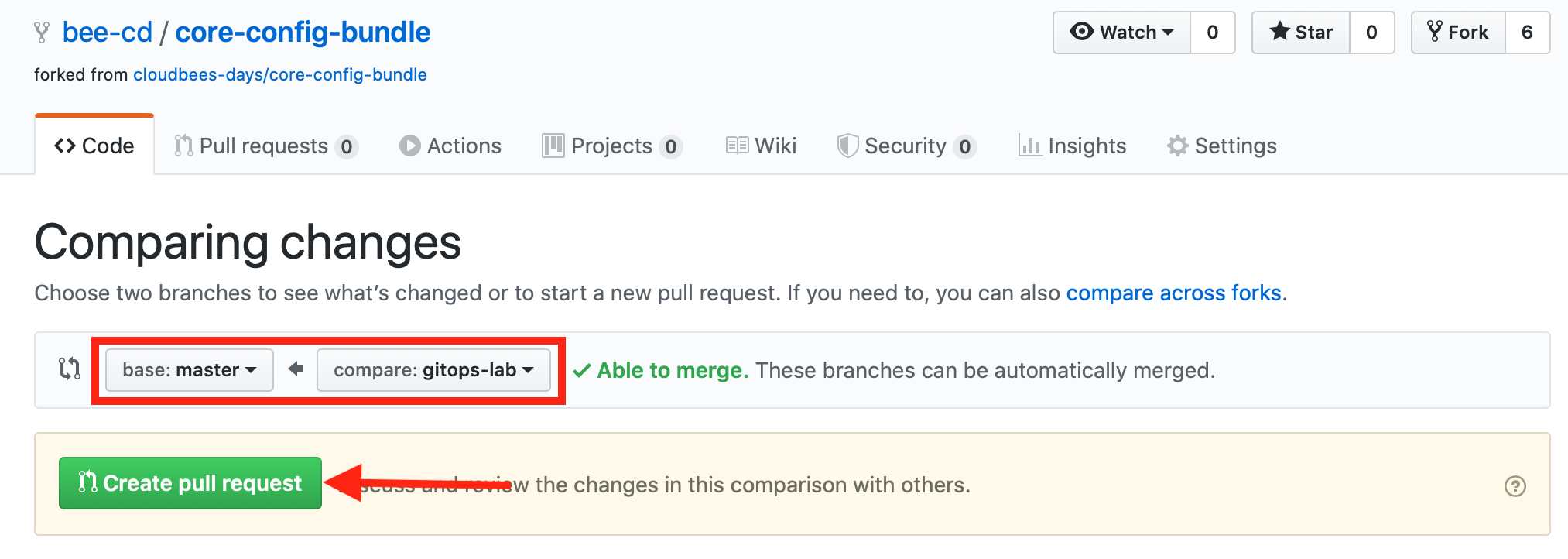View the fork count of 6
The width and height of the screenshot is (1568, 559).
pos(1527,33)
